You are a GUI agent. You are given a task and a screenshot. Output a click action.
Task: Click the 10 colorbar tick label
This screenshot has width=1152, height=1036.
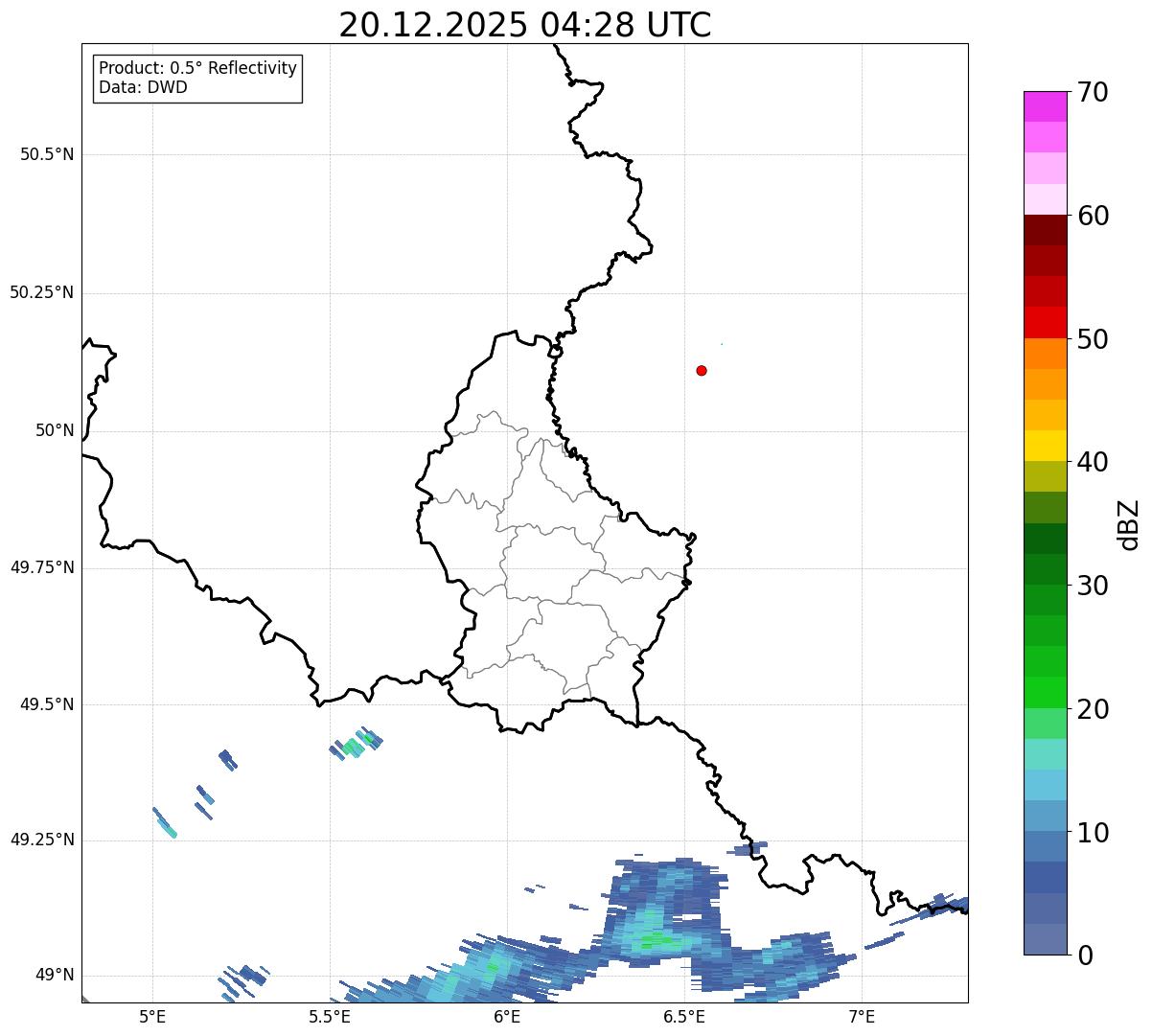coord(1093,834)
